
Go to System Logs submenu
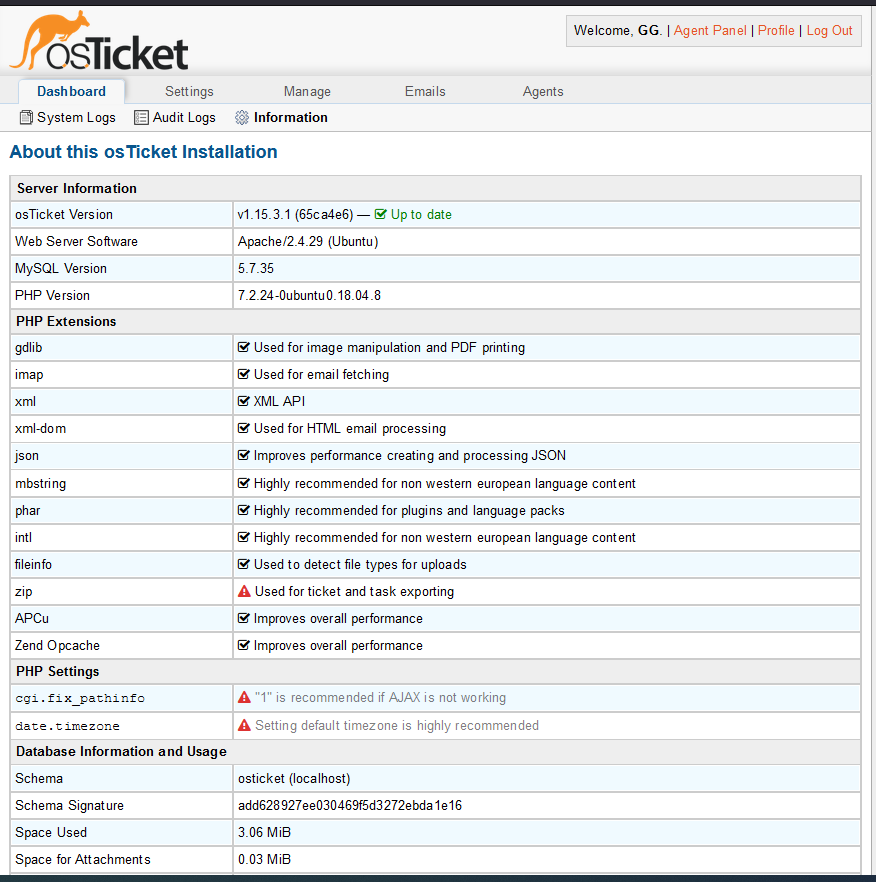[x=68, y=117]
